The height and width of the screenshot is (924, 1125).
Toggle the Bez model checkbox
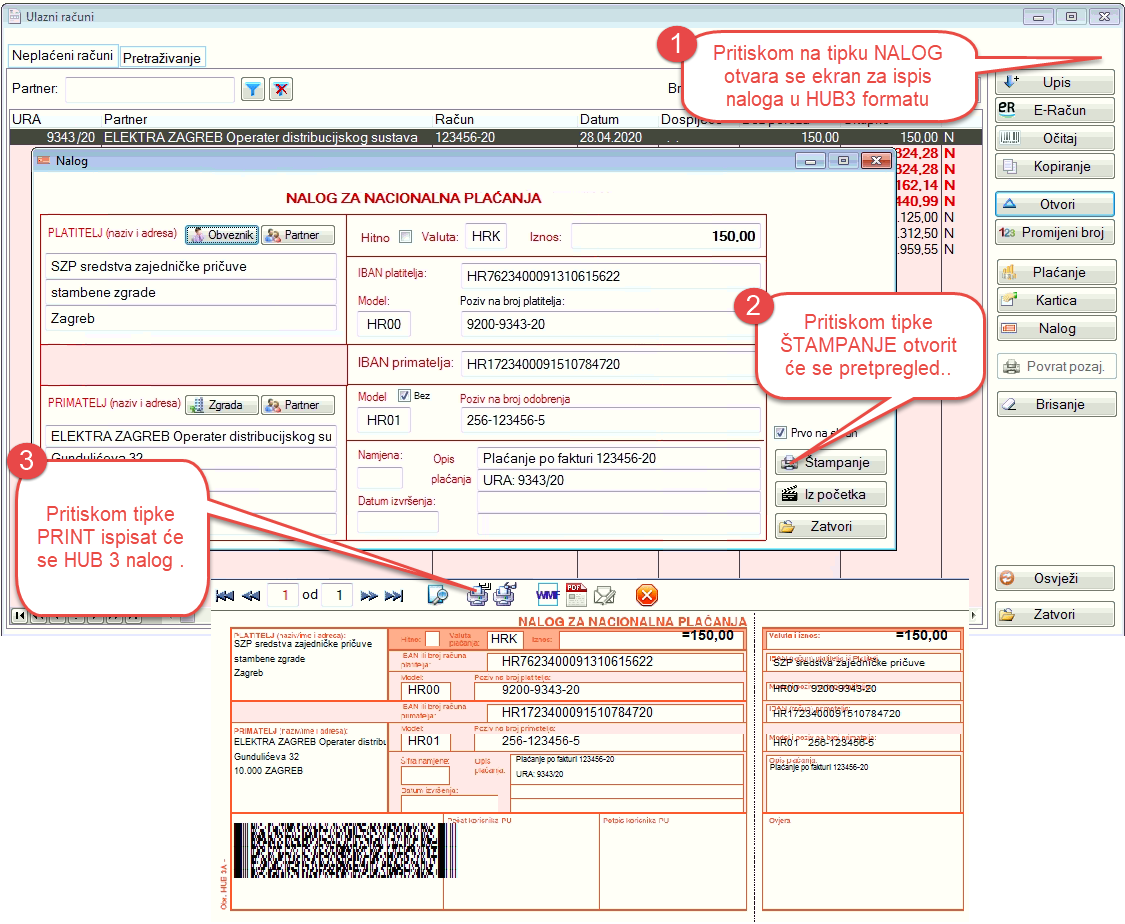pos(404,396)
